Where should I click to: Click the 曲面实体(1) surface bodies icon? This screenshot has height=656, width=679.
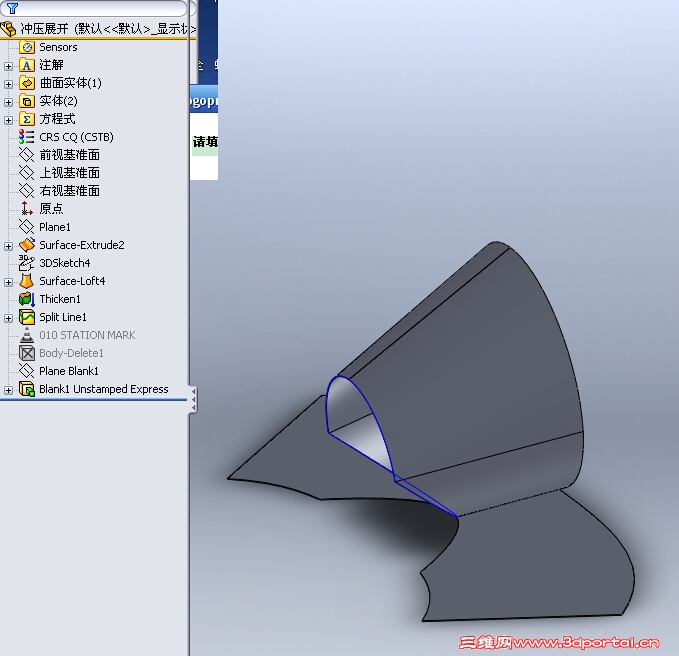coord(27,83)
